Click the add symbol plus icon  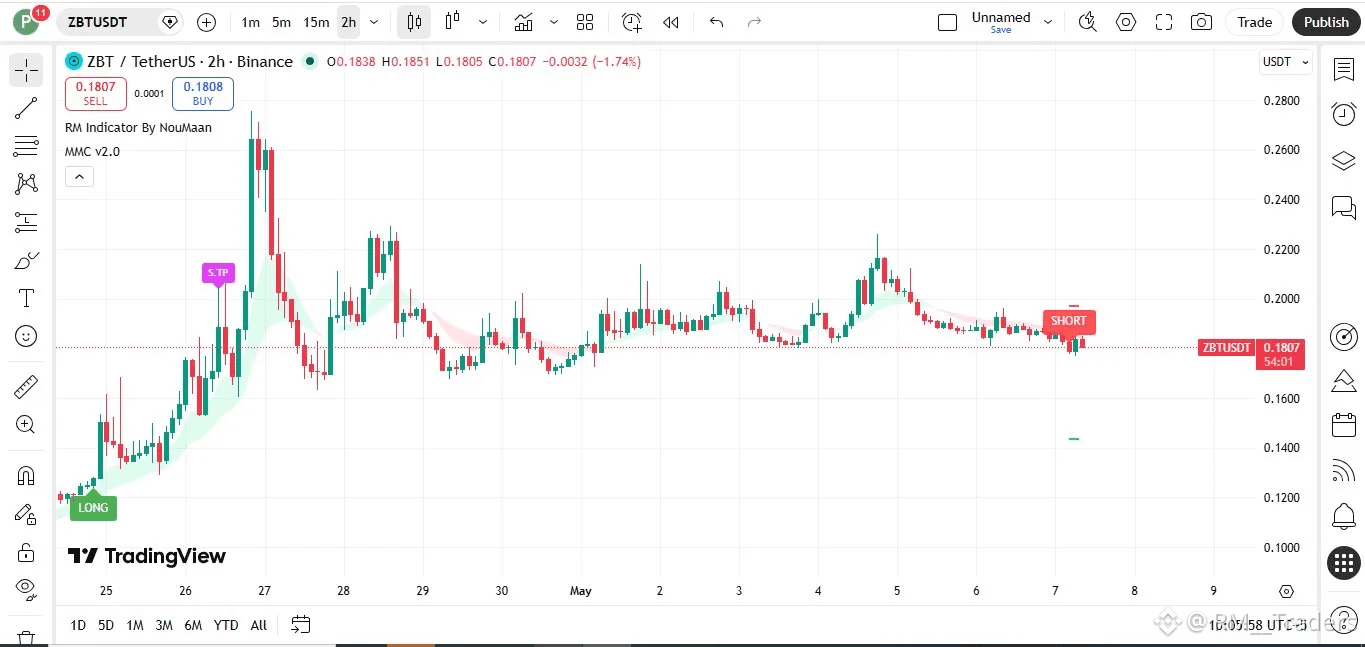tap(206, 22)
